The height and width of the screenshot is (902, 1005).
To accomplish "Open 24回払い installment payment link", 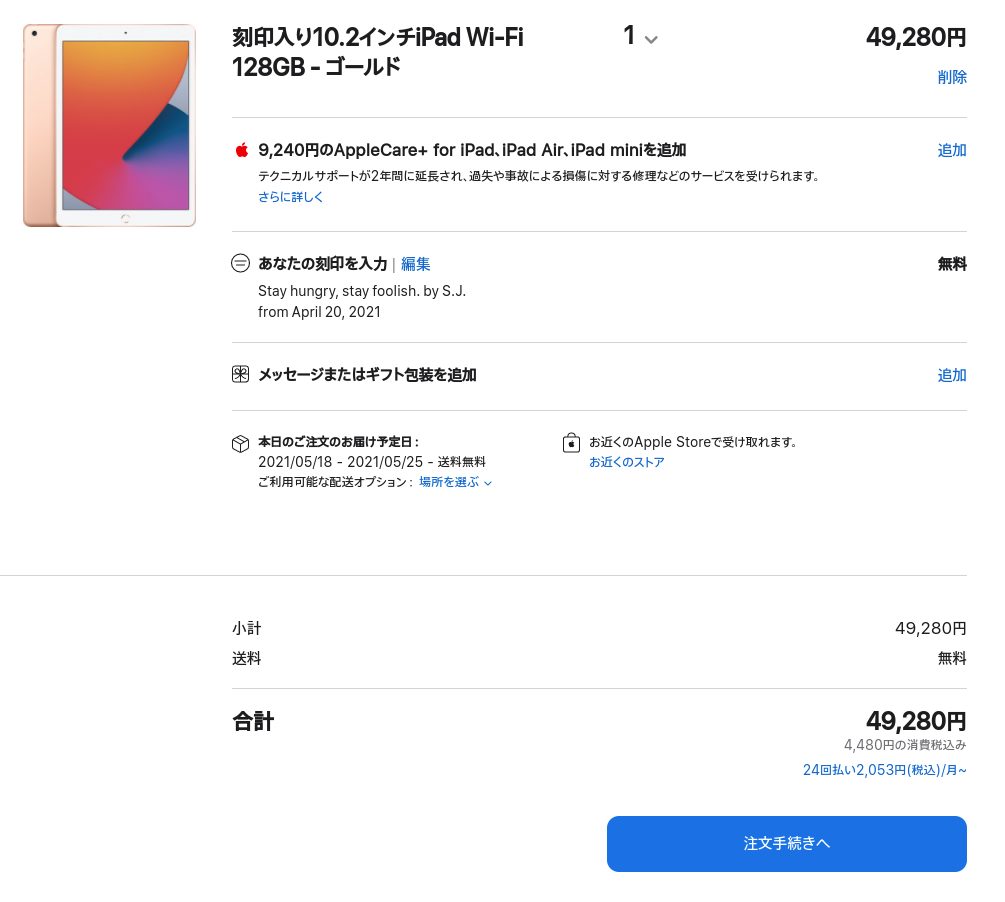I will (885, 770).
